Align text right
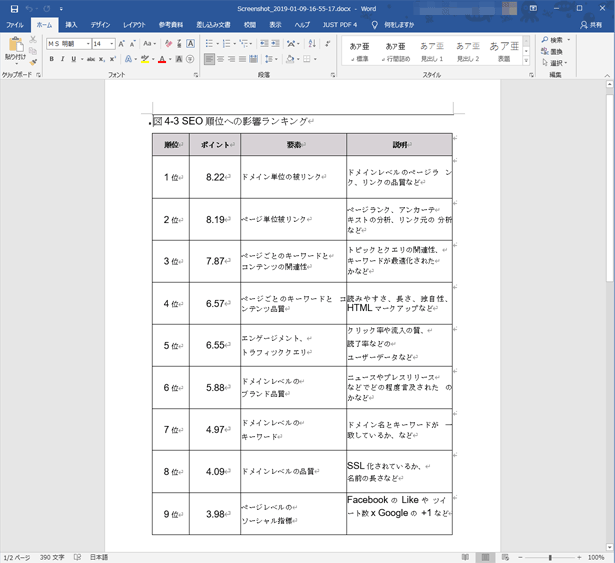615x563 pixels. 231,59
